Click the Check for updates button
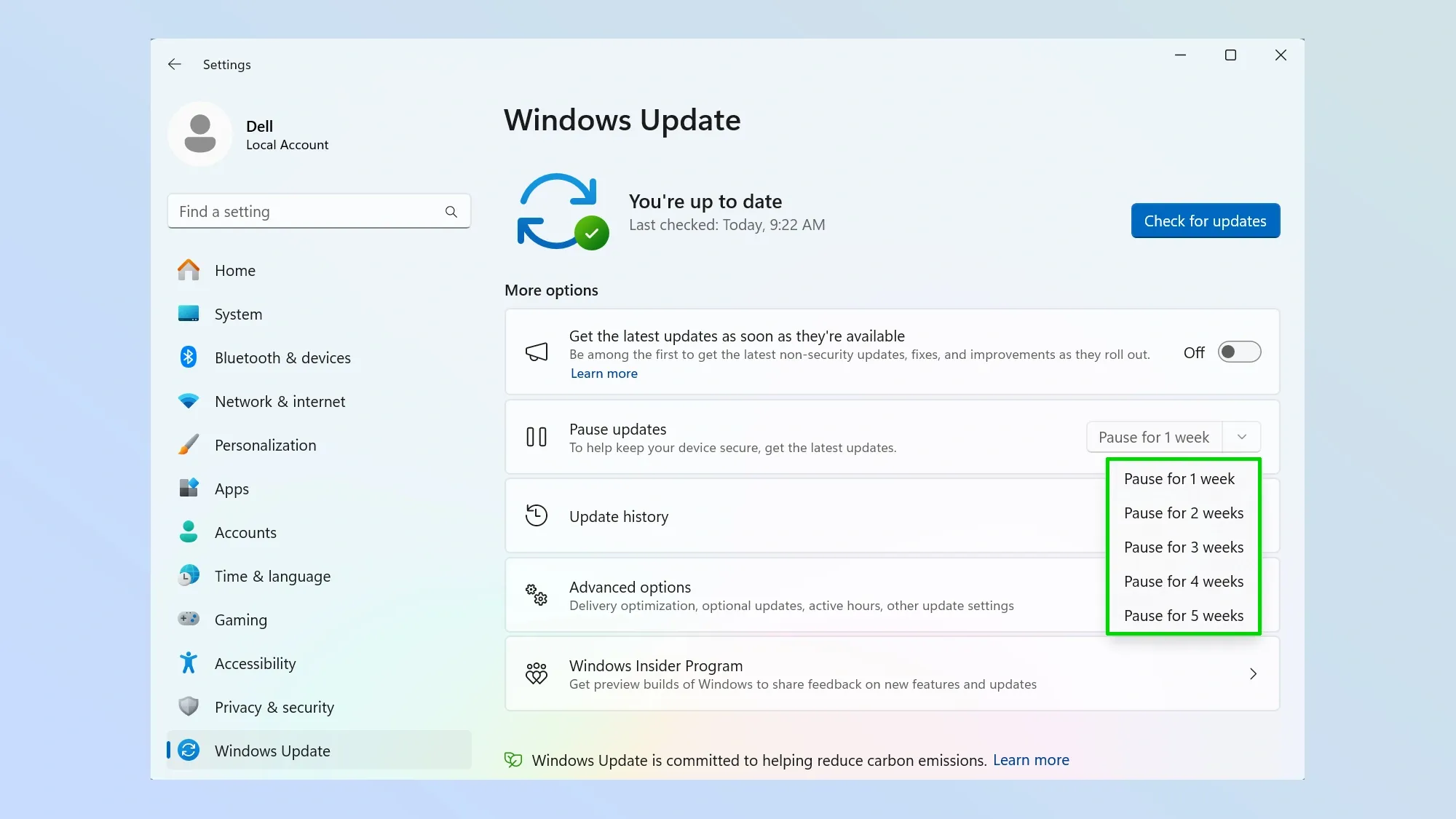Viewport: 1456px width, 819px height. click(x=1205, y=221)
